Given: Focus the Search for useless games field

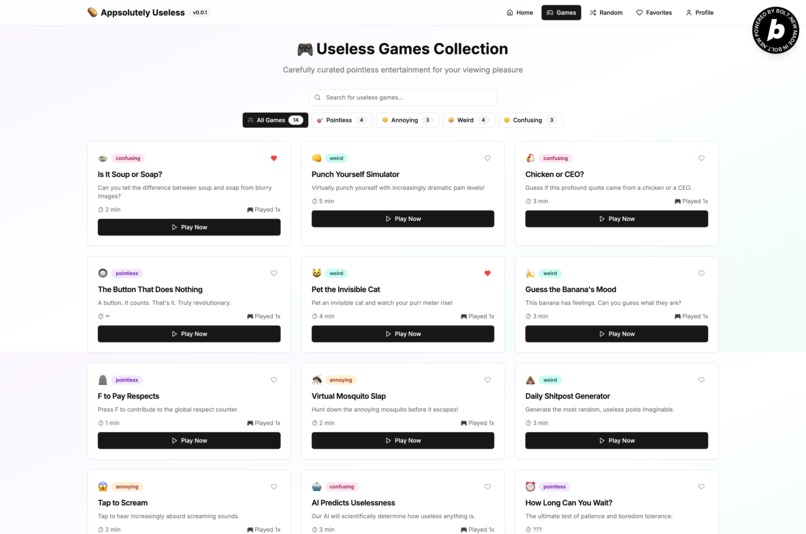Looking at the screenshot, I should (x=402, y=97).
